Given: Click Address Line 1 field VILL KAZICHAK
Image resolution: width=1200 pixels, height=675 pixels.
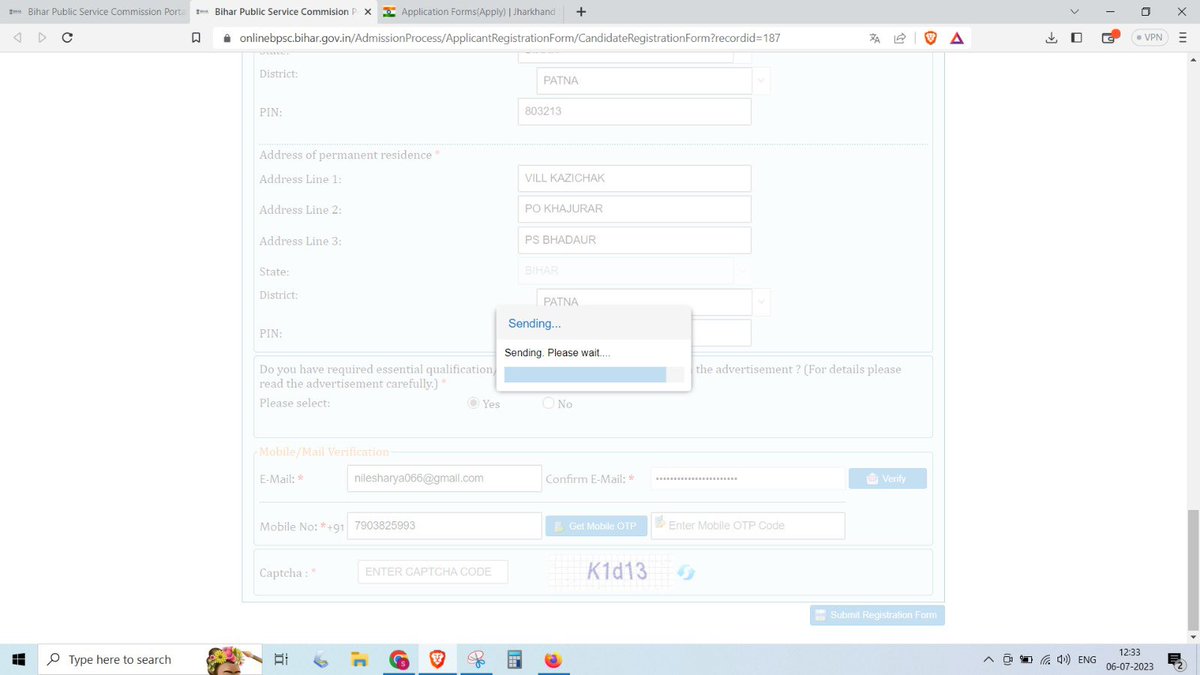Looking at the screenshot, I should 634,178.
